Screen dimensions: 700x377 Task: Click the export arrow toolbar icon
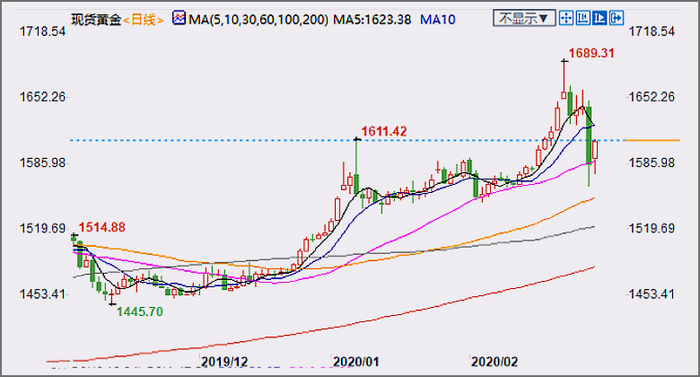[616, 18]
